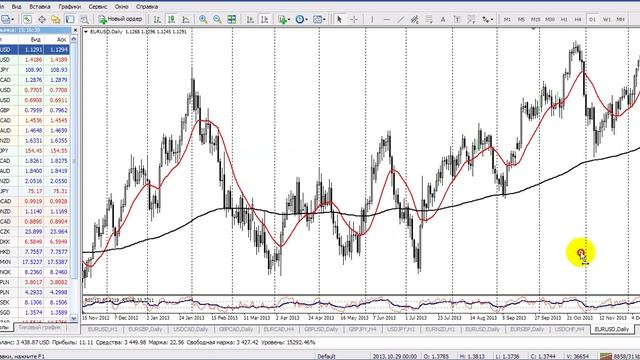Click Market Watch scroll up arrow

pyautogui.click(x=74, y=39)
